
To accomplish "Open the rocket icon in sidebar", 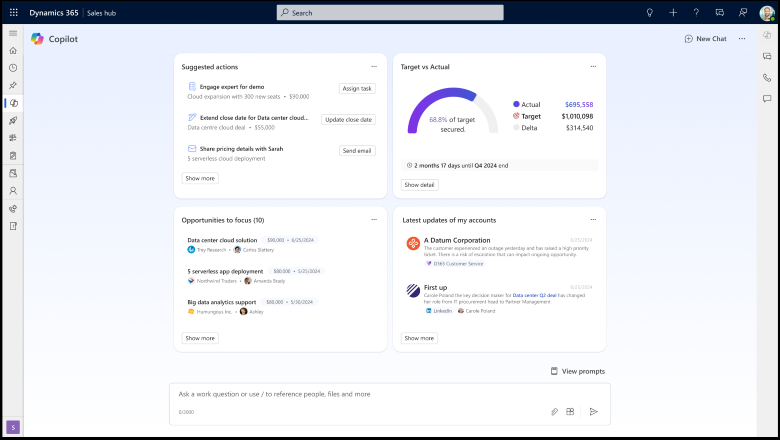I will 13,120.
